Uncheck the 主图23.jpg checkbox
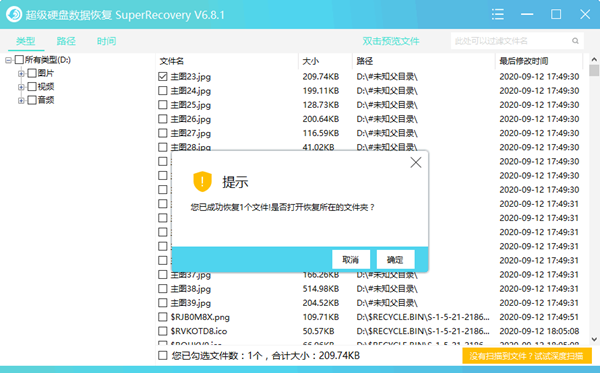 163,77
